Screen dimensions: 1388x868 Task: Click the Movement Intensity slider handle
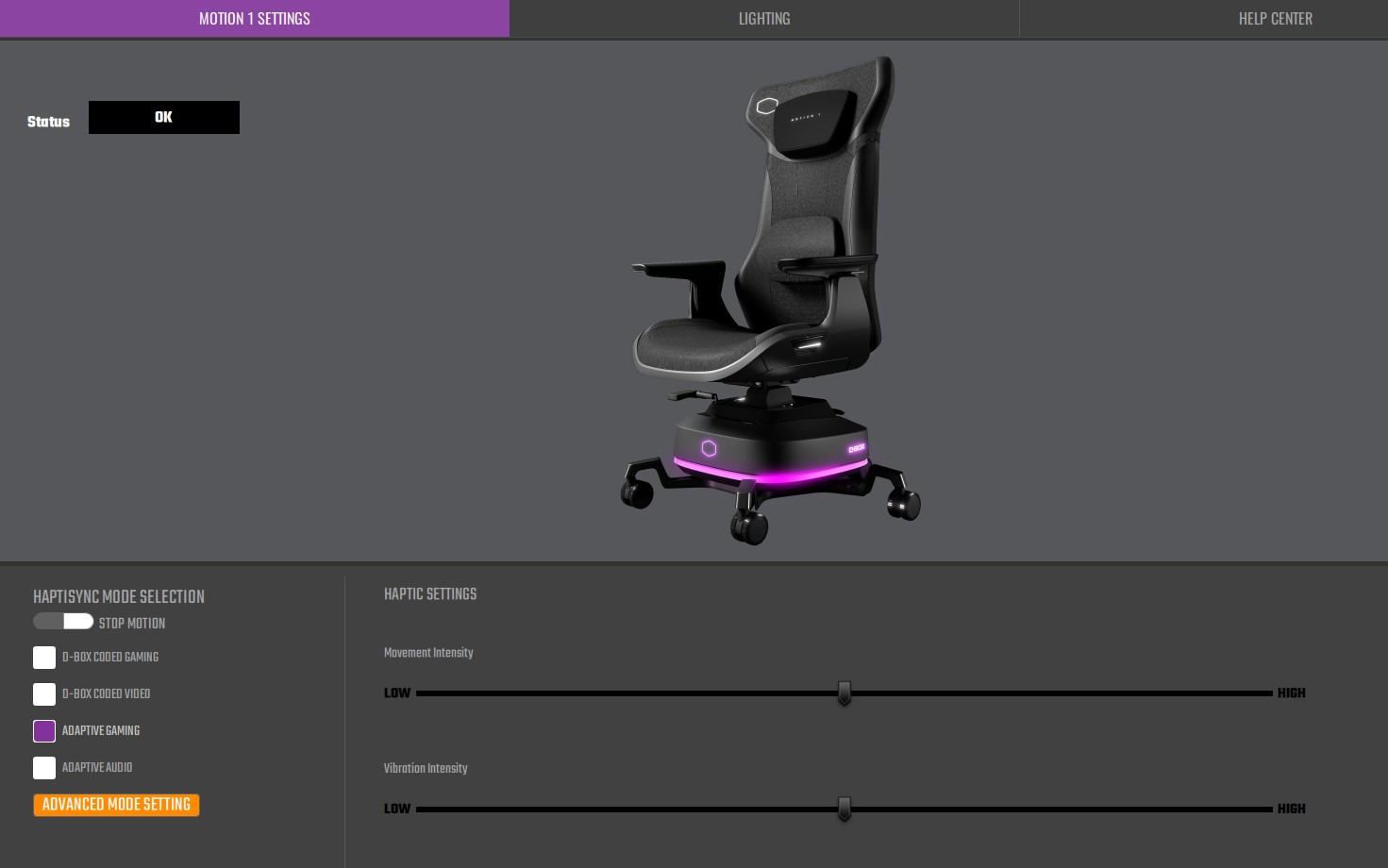click(x=845, y=693)
